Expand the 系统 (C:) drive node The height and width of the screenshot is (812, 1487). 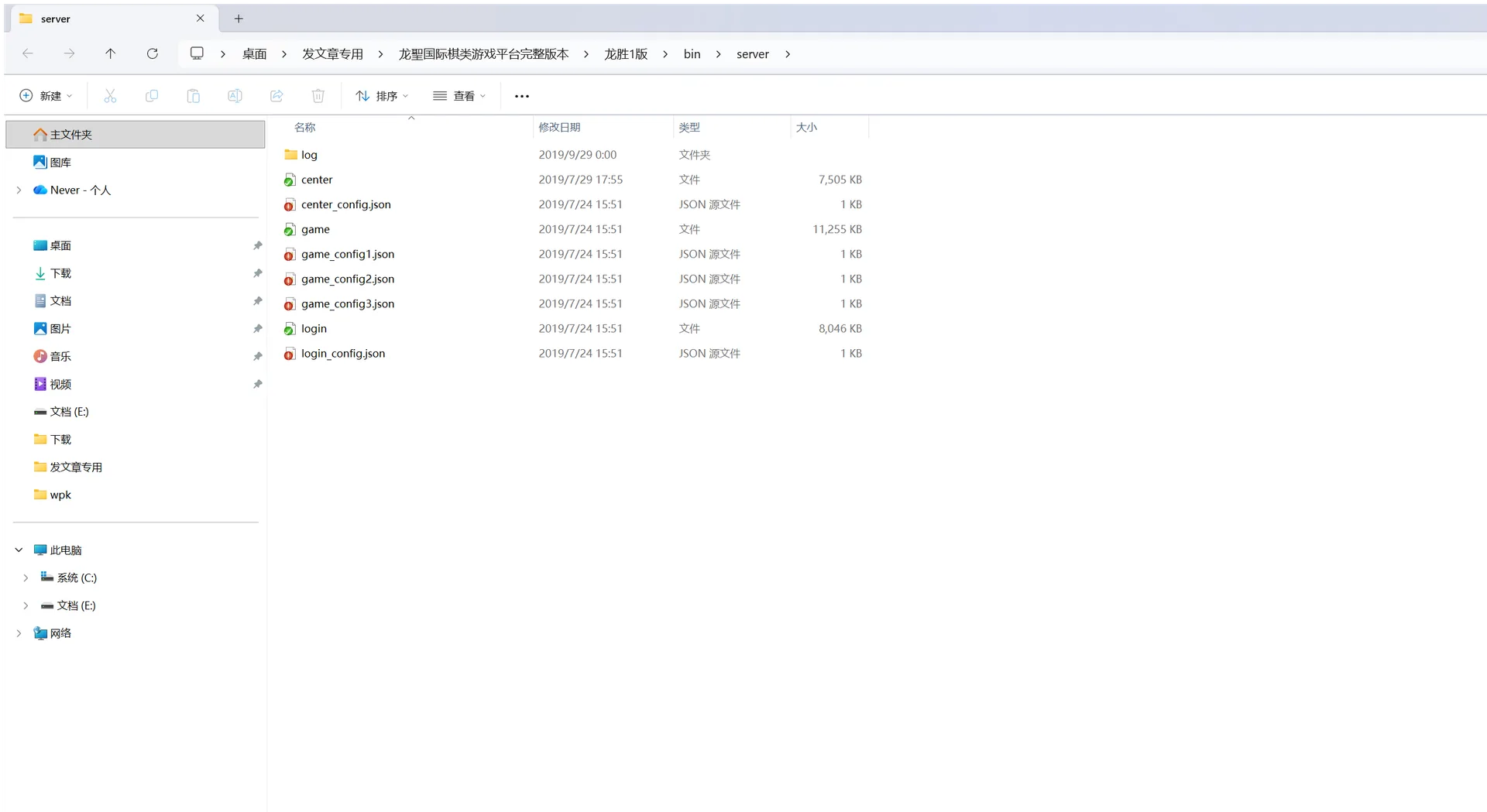26,578
